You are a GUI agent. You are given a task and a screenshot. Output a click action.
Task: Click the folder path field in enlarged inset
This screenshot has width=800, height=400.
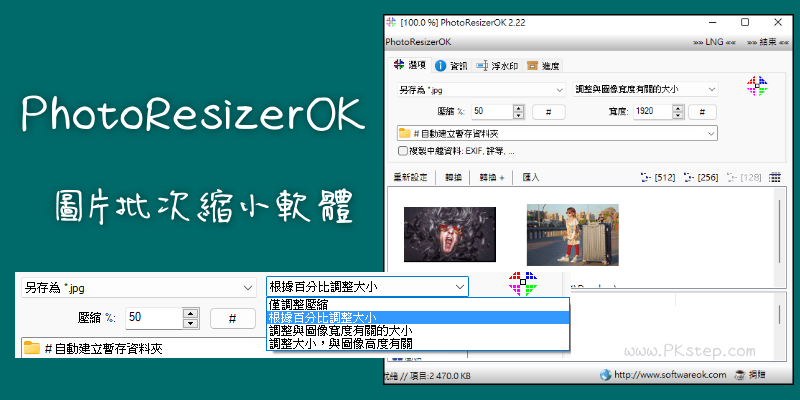tap(143, 348)
